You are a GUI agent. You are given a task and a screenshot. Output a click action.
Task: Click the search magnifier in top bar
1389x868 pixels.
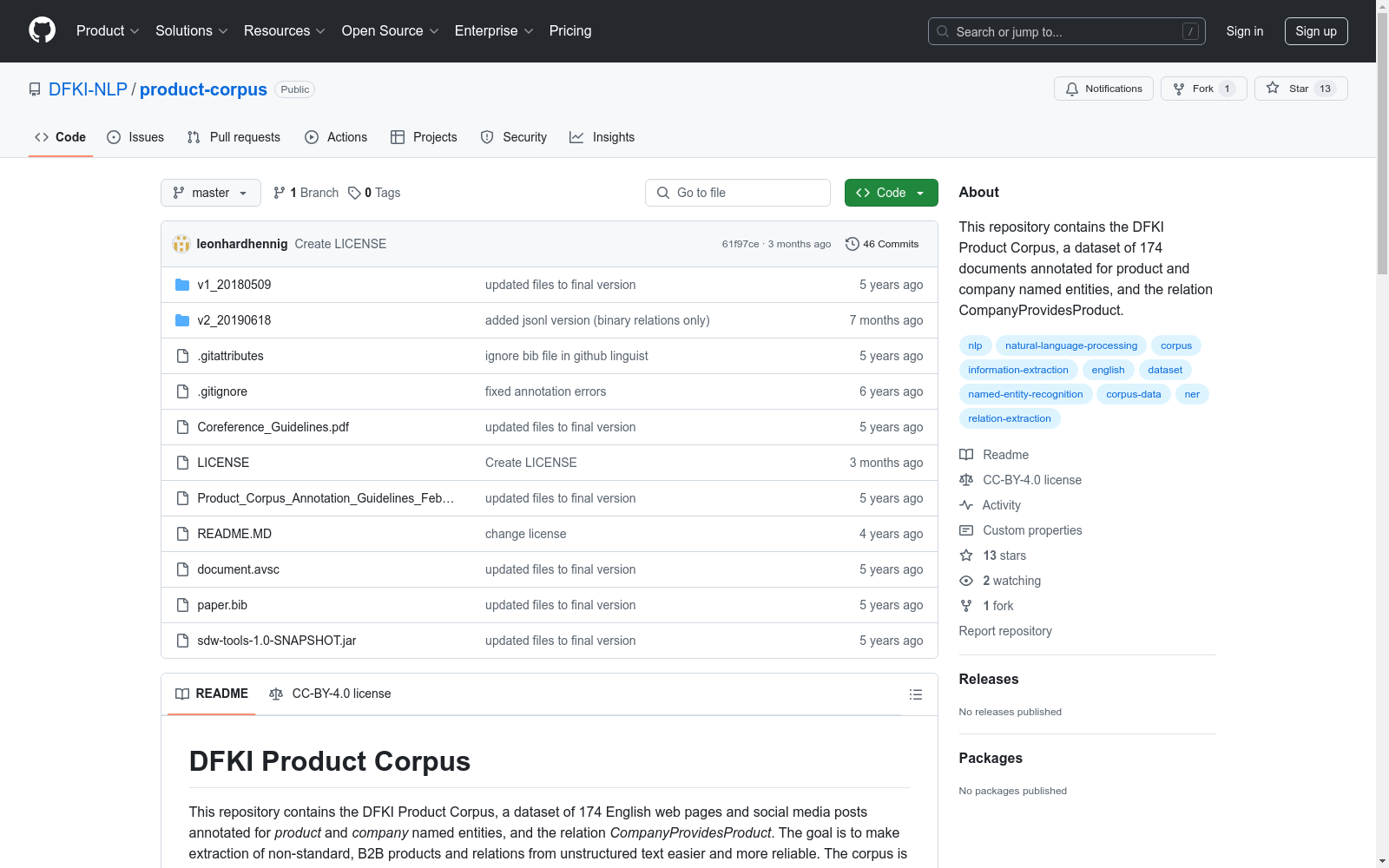943,31
